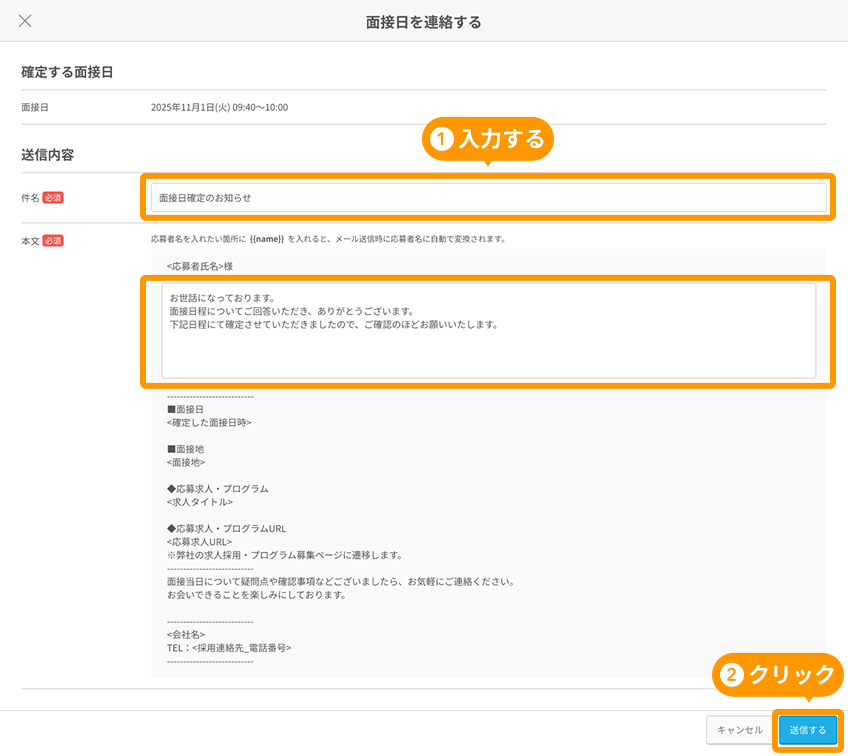Click the お会いできることを楽しみにしております。 line
The image size is (848, 756).
point(256,595)
